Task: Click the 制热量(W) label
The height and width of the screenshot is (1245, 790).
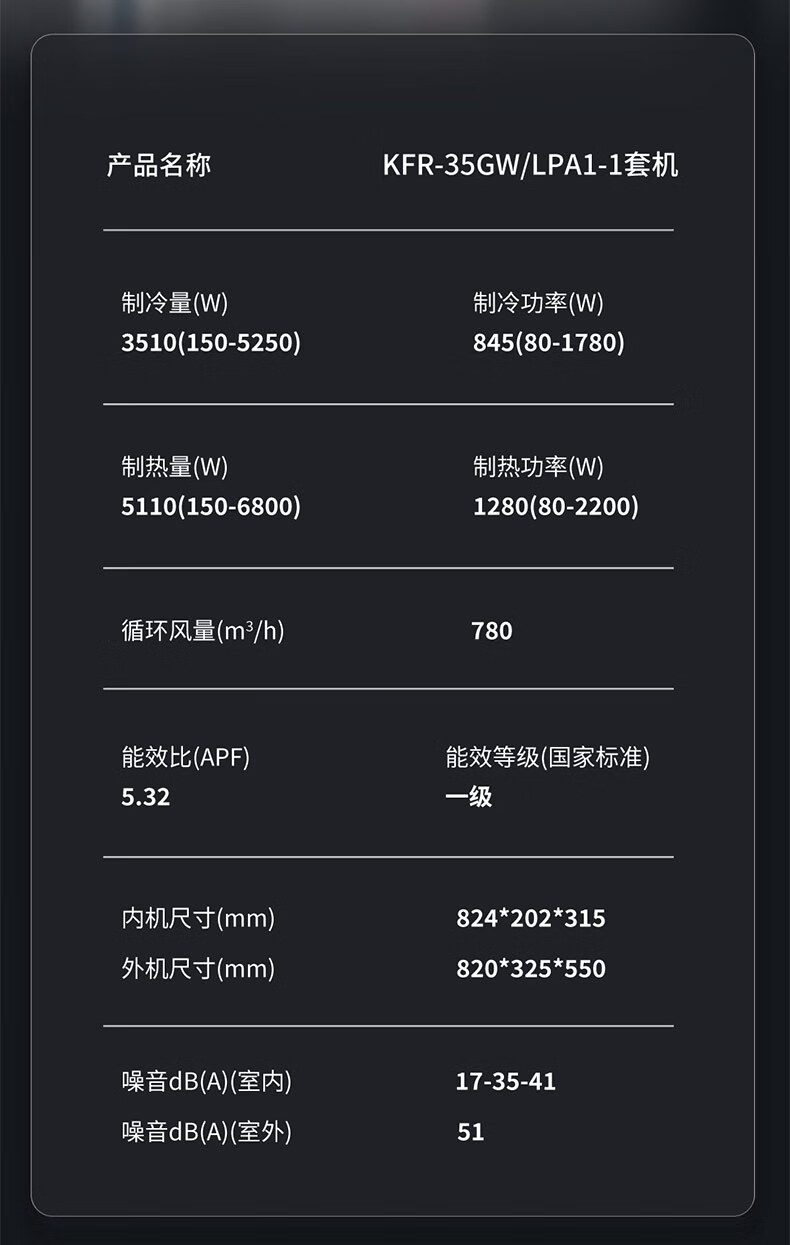Action: coord(174,467)
